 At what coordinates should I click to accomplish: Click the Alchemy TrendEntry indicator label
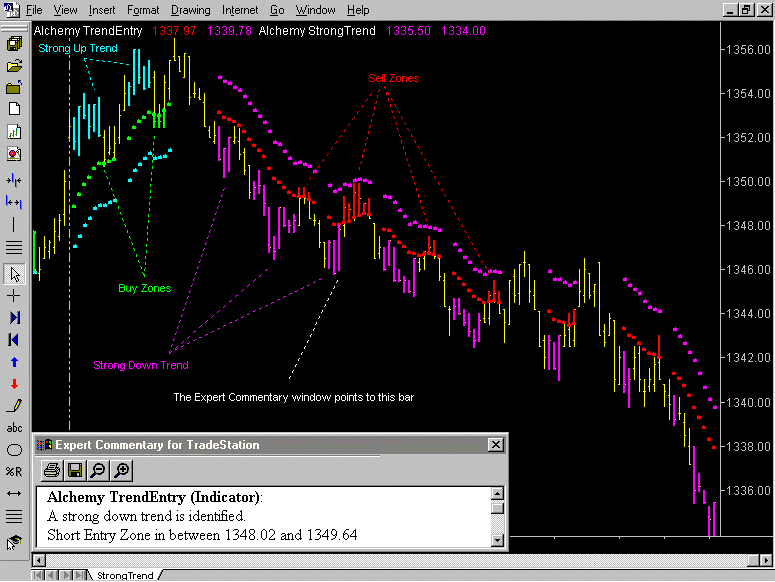[x=88, y=31]
